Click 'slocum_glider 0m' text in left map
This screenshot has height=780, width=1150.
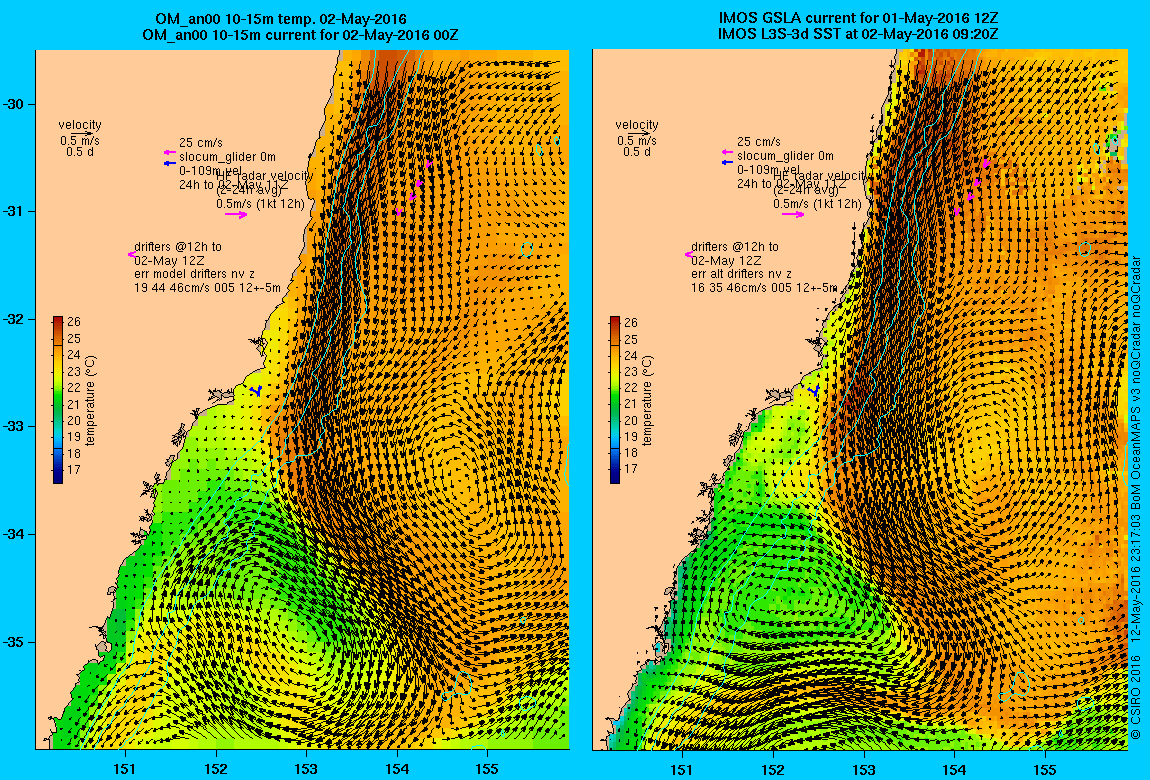[x=227, y=157]
